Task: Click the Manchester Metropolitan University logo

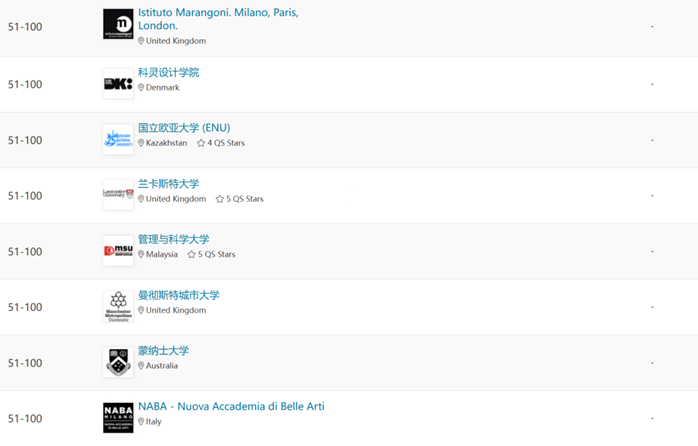Action: (118, 307)
